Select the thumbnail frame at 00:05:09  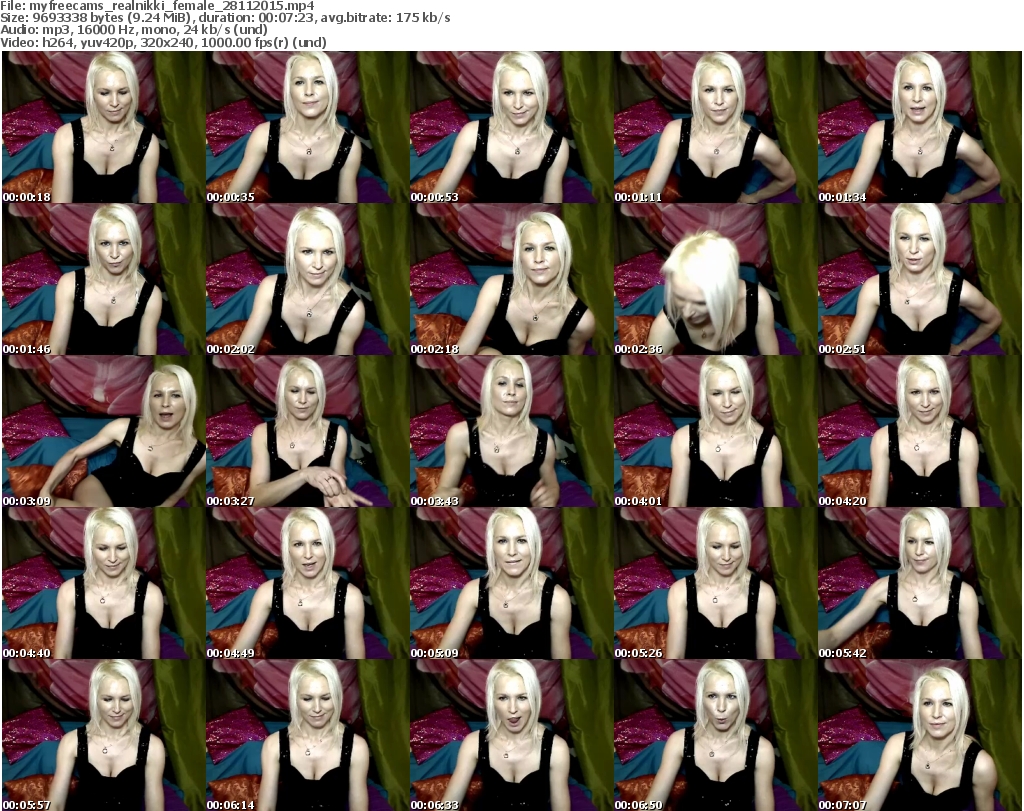(x=511, y=584)
